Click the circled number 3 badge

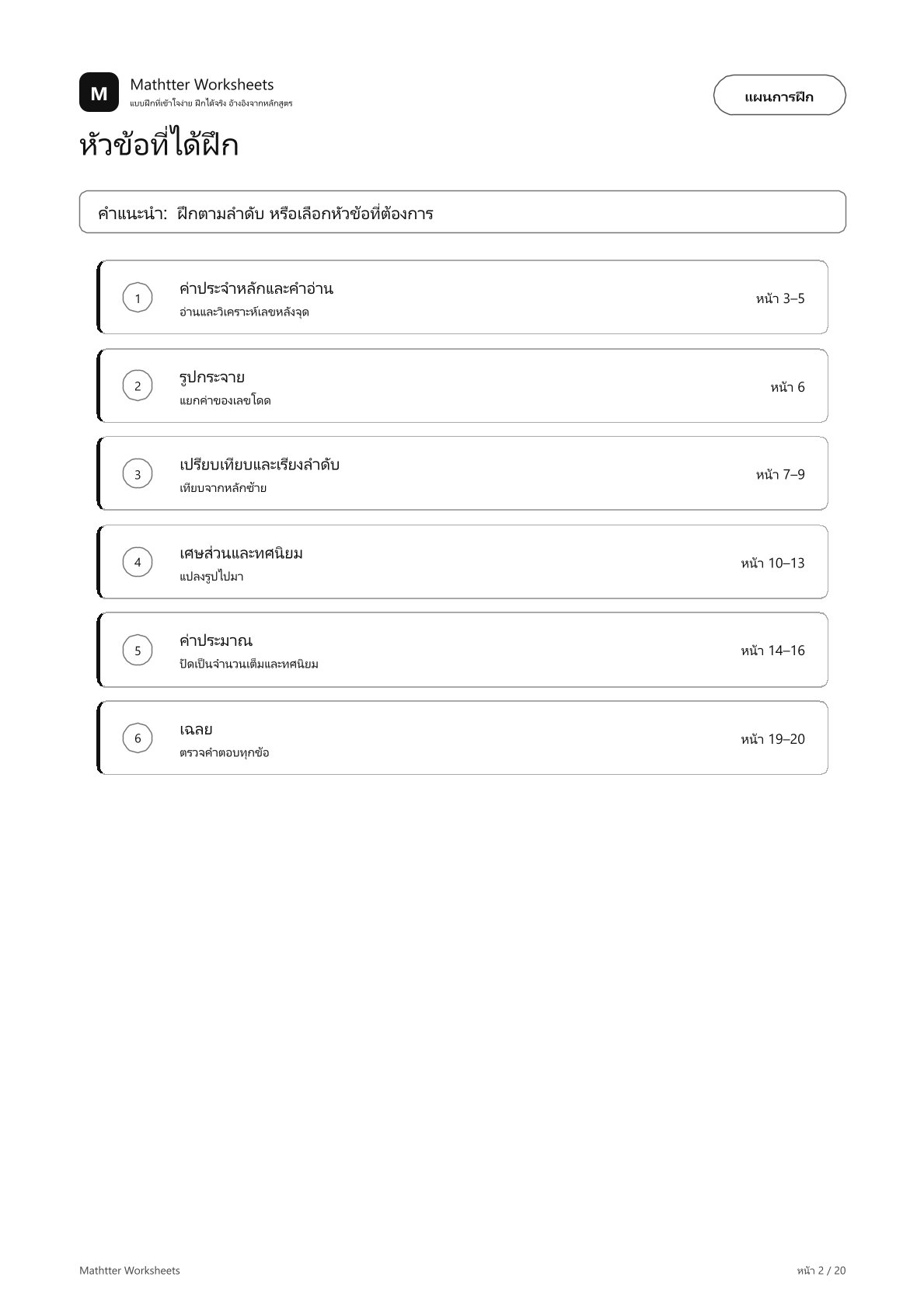[x=138, y=474]
